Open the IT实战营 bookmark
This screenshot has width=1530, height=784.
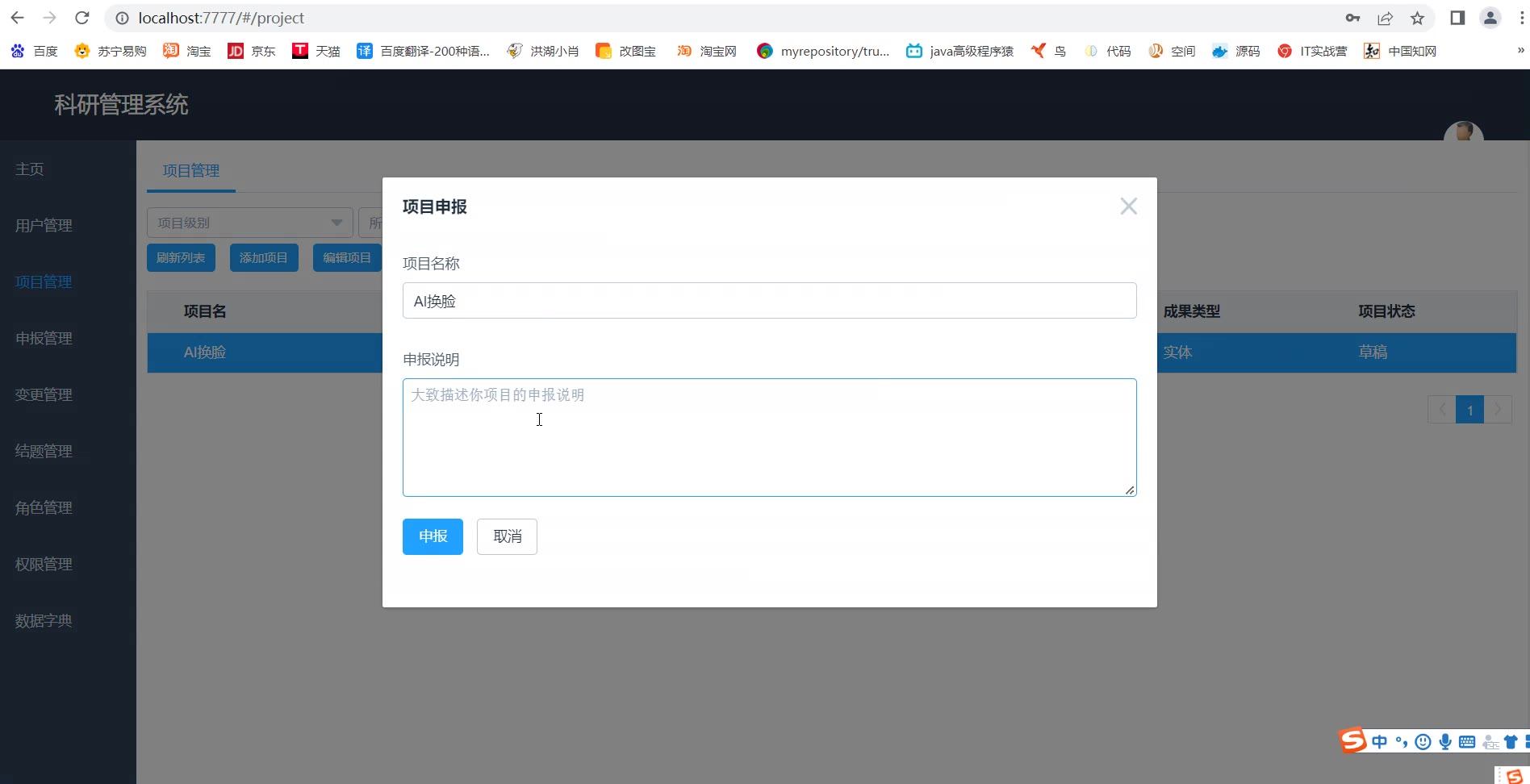click(1312, 51)
